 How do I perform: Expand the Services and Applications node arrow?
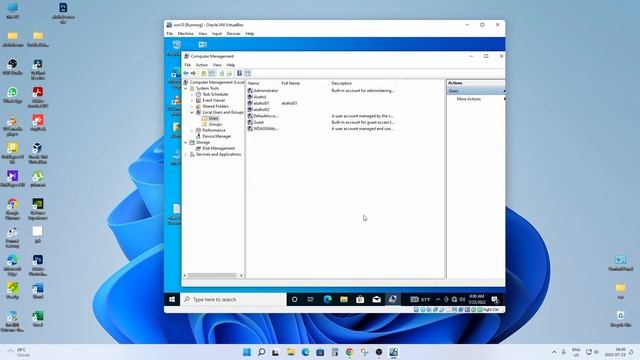click(x=186, y=155)
